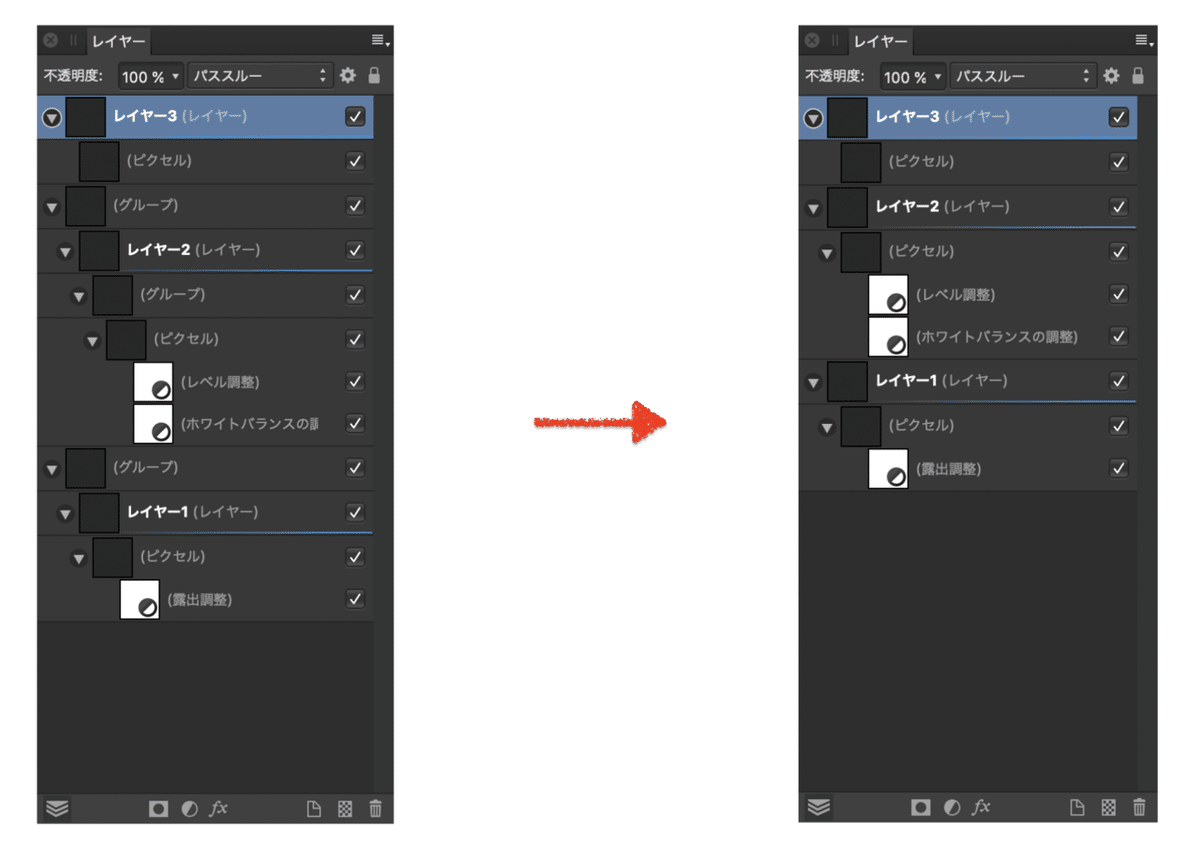Delete layer with the trash icon in the right panel
Screen dimensions: 1200x845
point(1139,807)
